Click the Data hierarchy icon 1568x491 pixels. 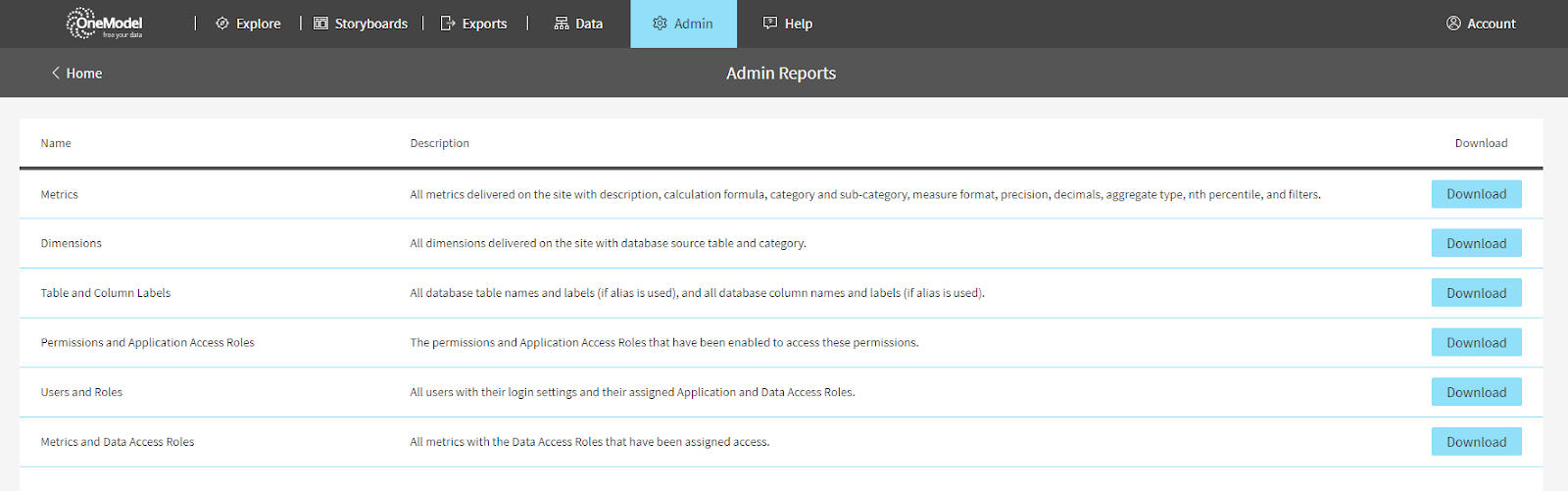coord(562,24)
